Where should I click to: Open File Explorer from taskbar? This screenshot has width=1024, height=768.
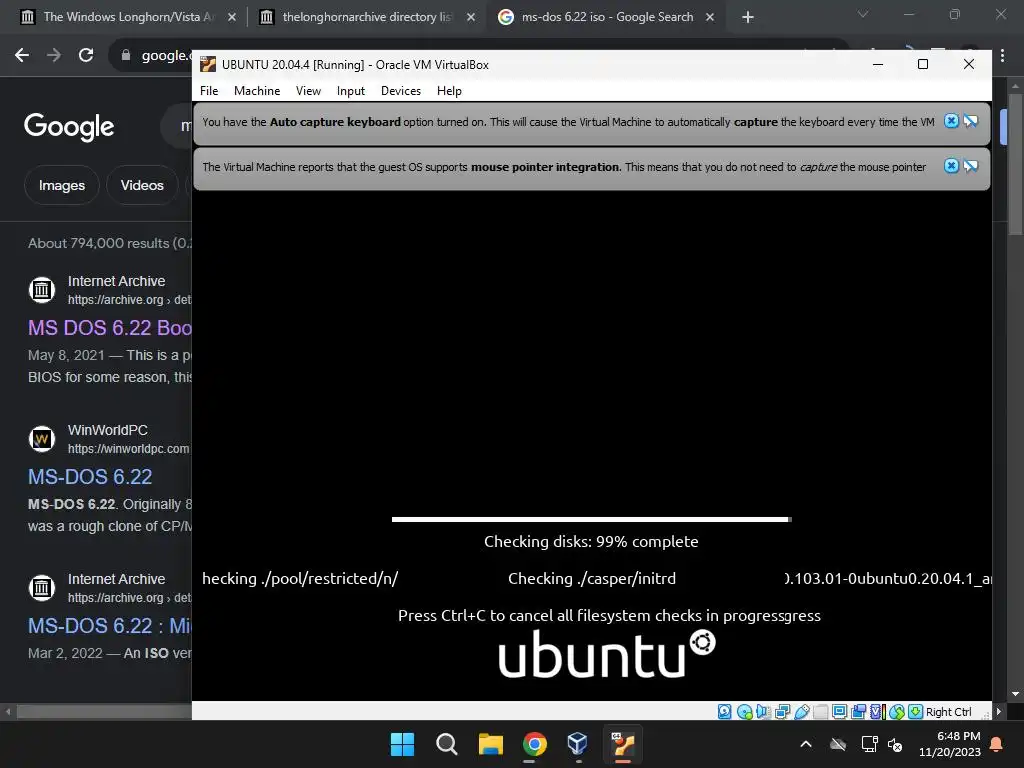tap(490, 744)
